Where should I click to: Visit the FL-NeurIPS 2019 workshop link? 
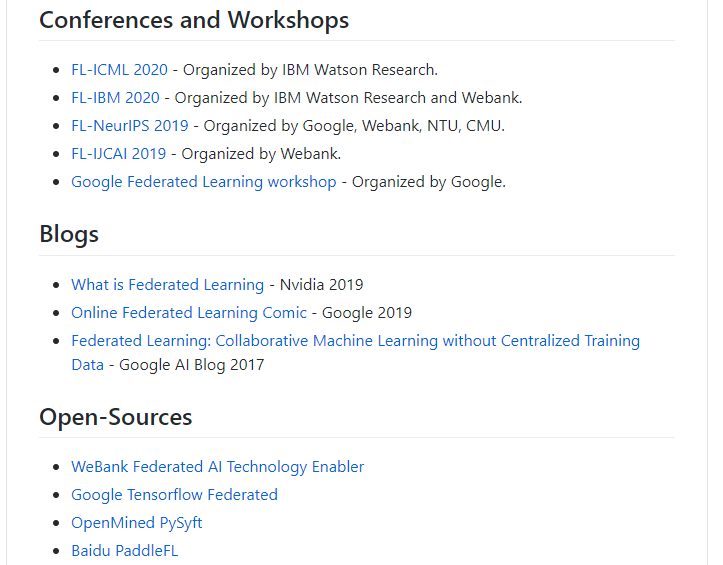point(130,126)
